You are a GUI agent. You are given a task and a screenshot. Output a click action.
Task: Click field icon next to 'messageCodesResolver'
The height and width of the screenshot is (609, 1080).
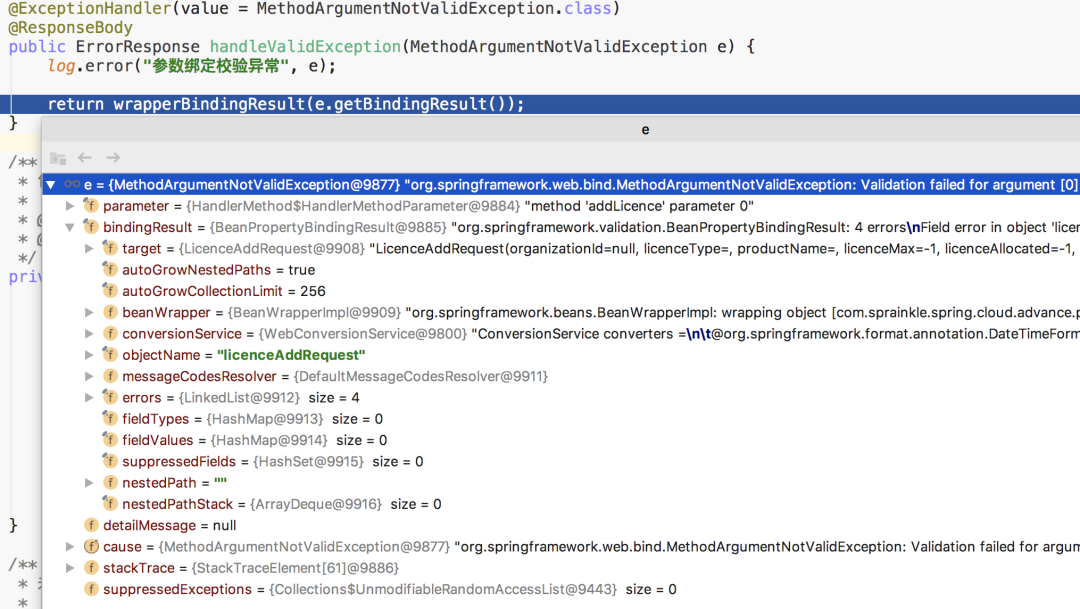[110, 377]
